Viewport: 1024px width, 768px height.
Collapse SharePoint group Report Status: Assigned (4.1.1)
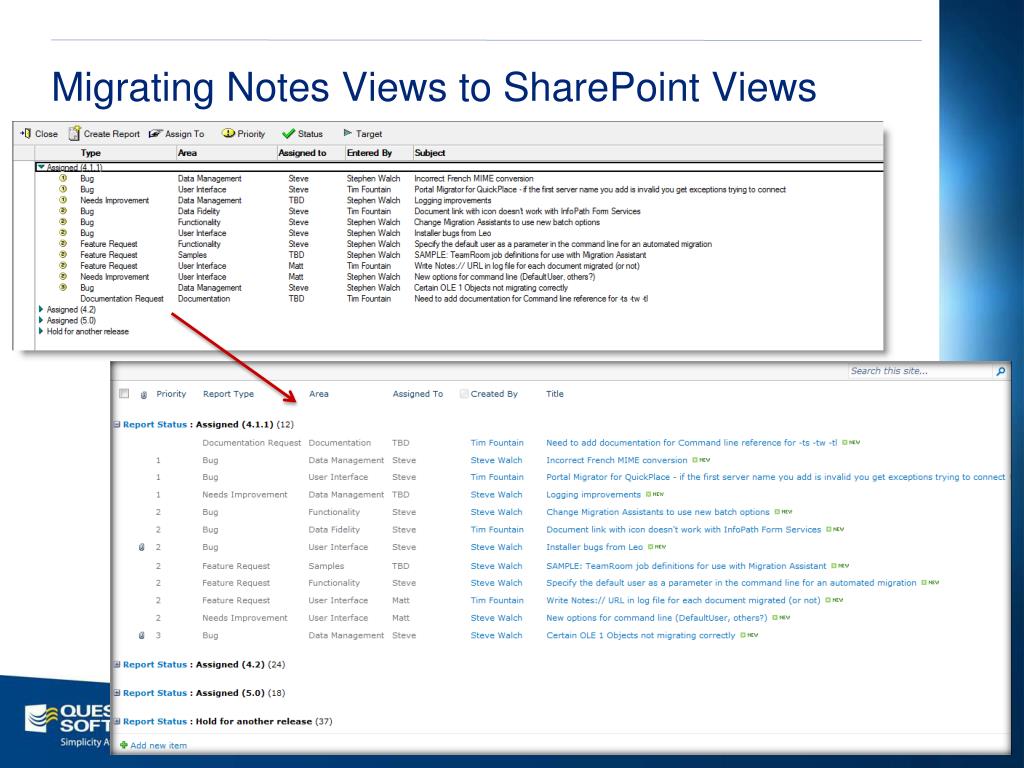[117, 424]
